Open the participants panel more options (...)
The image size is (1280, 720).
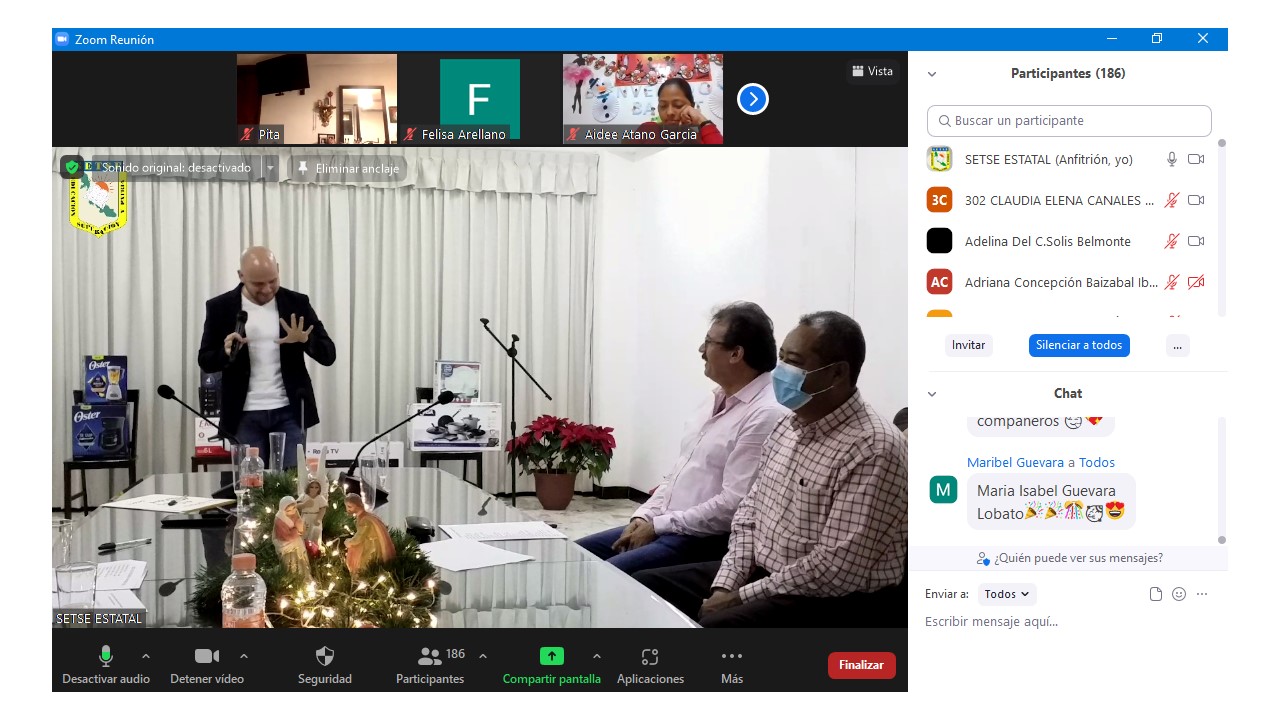click(x=1177, y=345)
